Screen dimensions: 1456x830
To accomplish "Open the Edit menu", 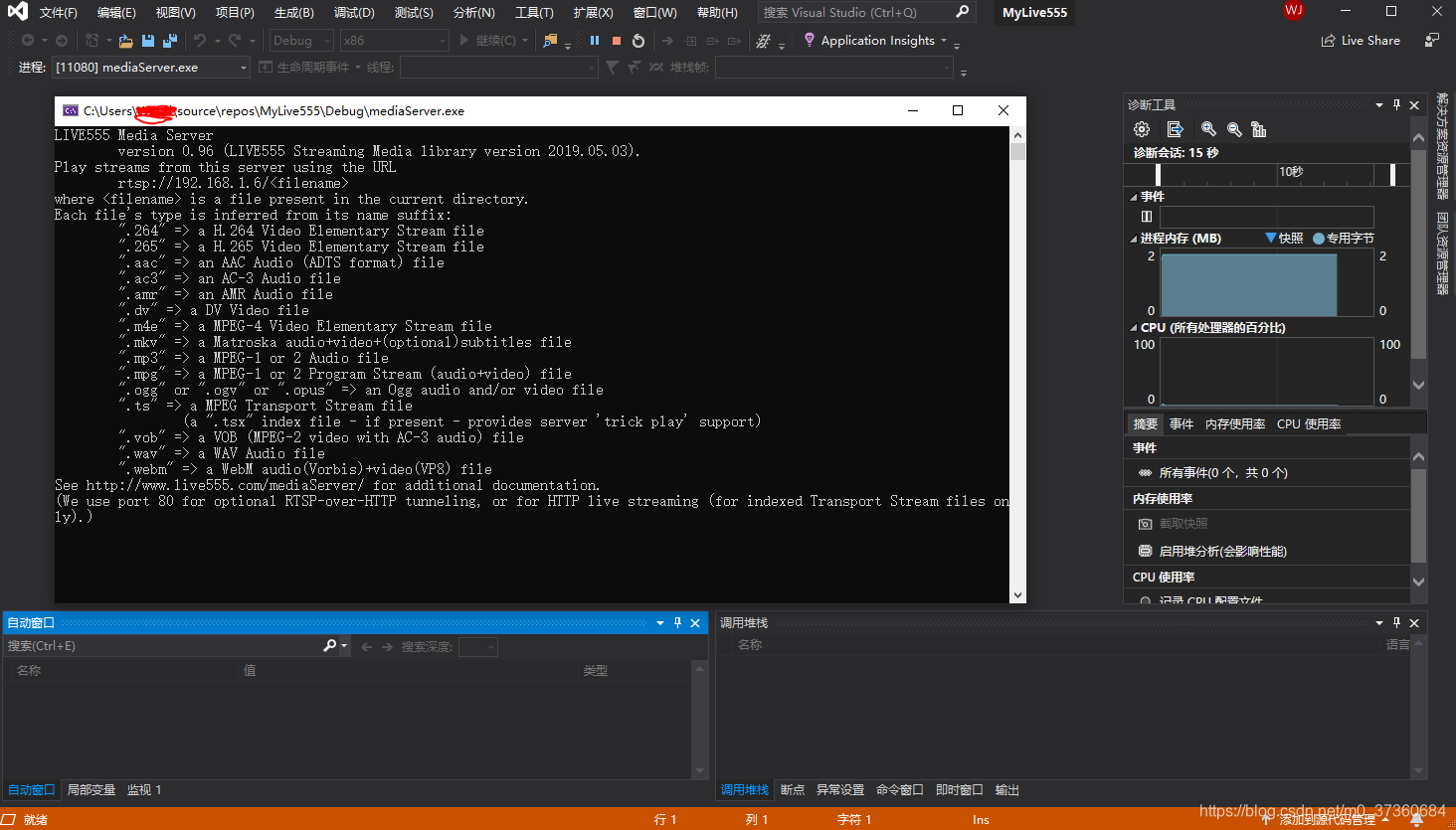I will 116,12.
